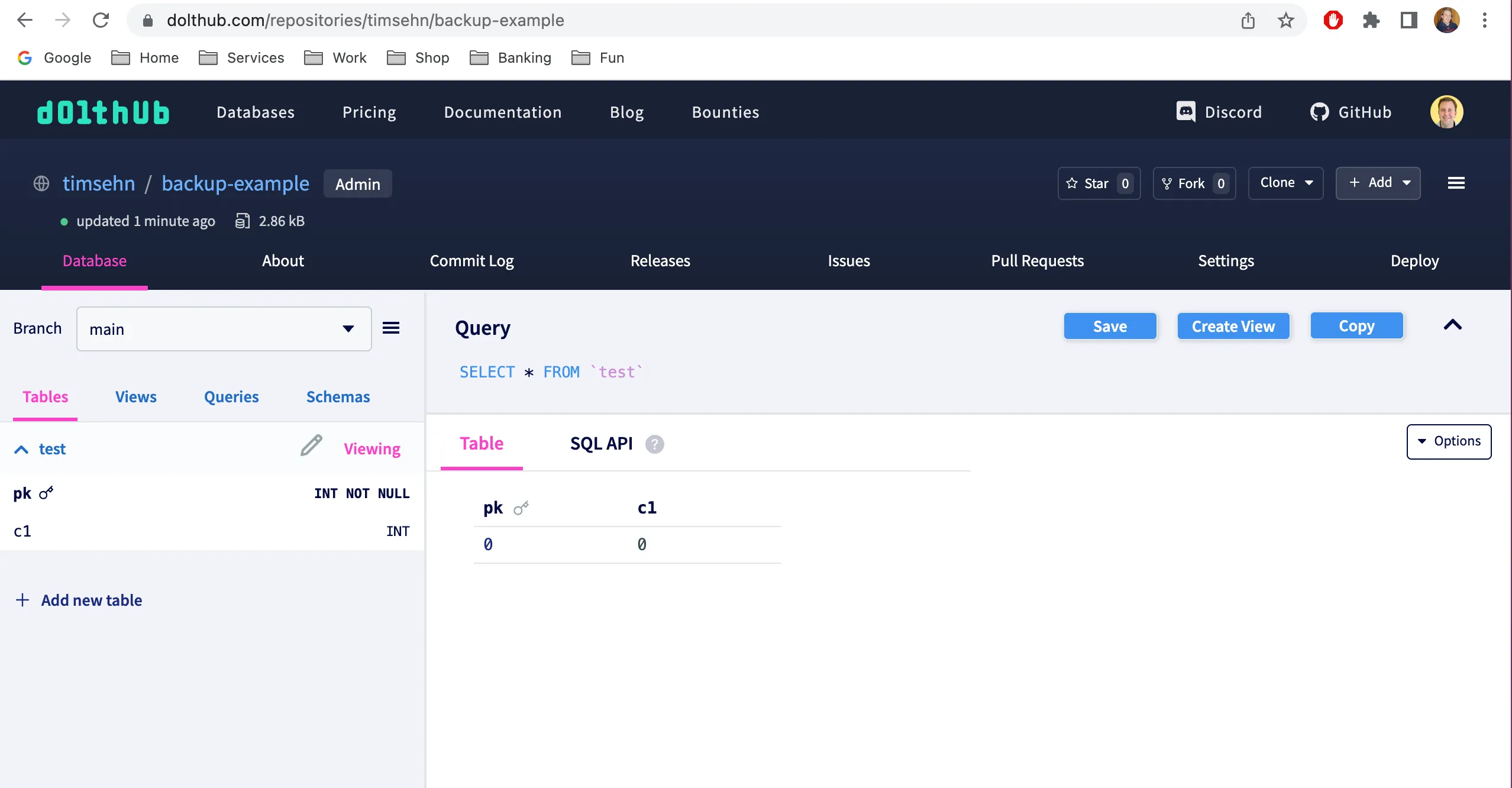Reload the current page
Screen dimensions: 1512x788
tap(101, 20)
